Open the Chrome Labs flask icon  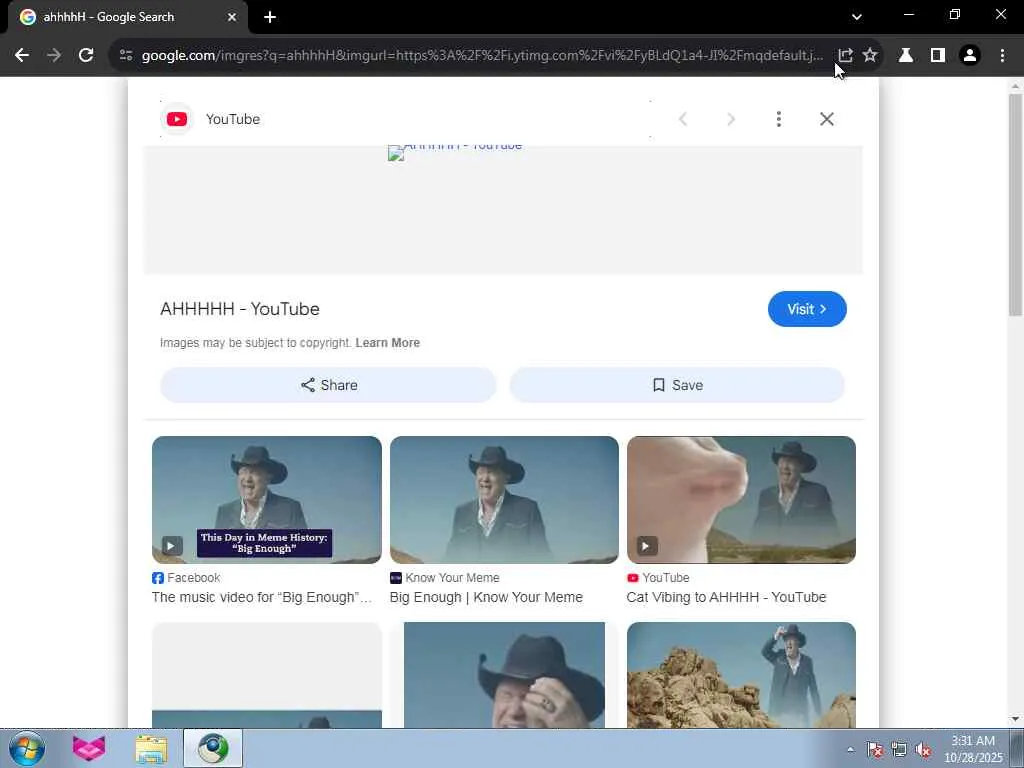(906, 55)
